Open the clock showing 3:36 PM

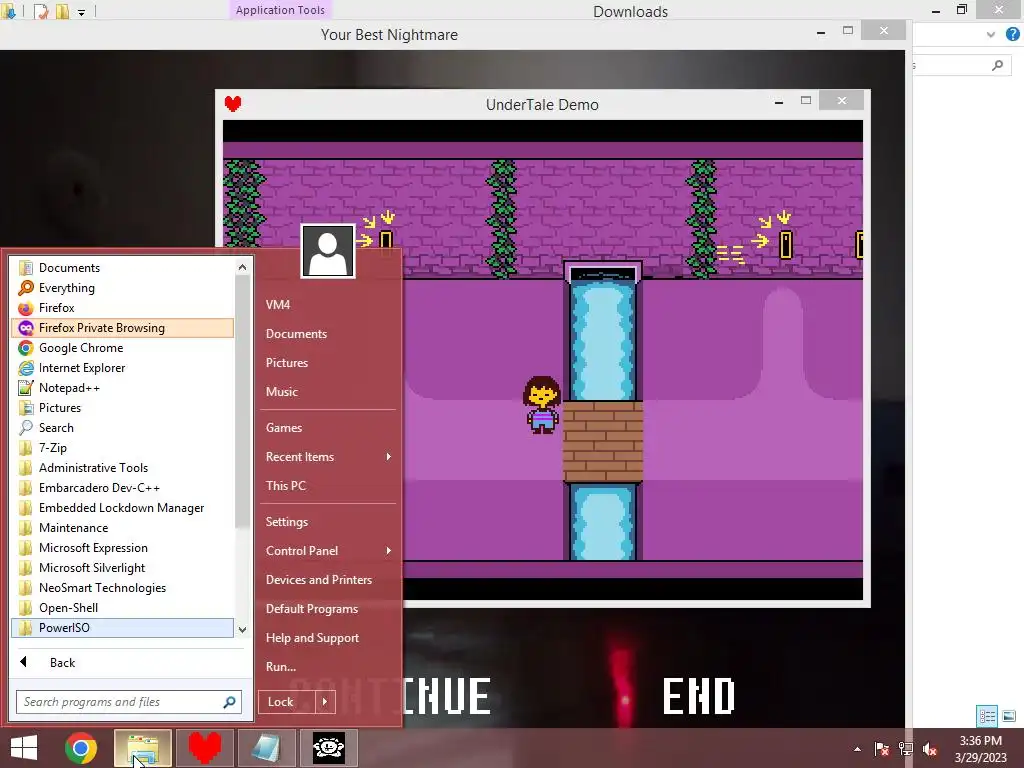pos(980,749)
